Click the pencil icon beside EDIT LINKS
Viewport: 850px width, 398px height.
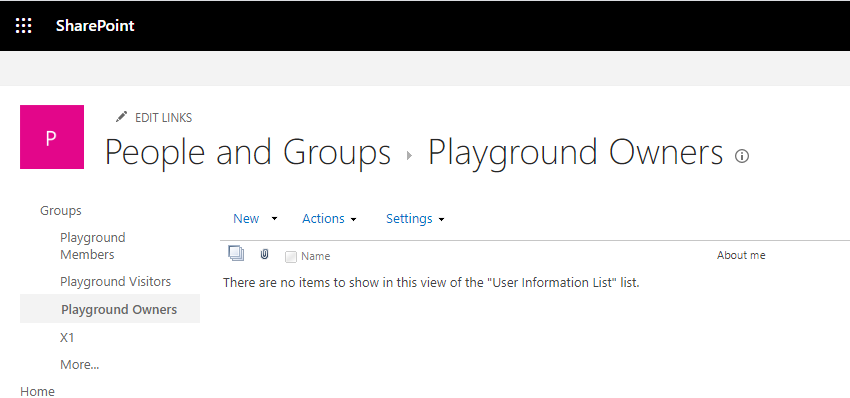click(121, 117)
